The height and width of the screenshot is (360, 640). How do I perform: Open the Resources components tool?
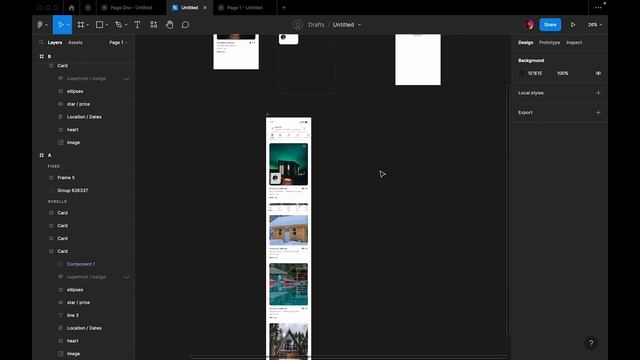[x=153, y=25]
